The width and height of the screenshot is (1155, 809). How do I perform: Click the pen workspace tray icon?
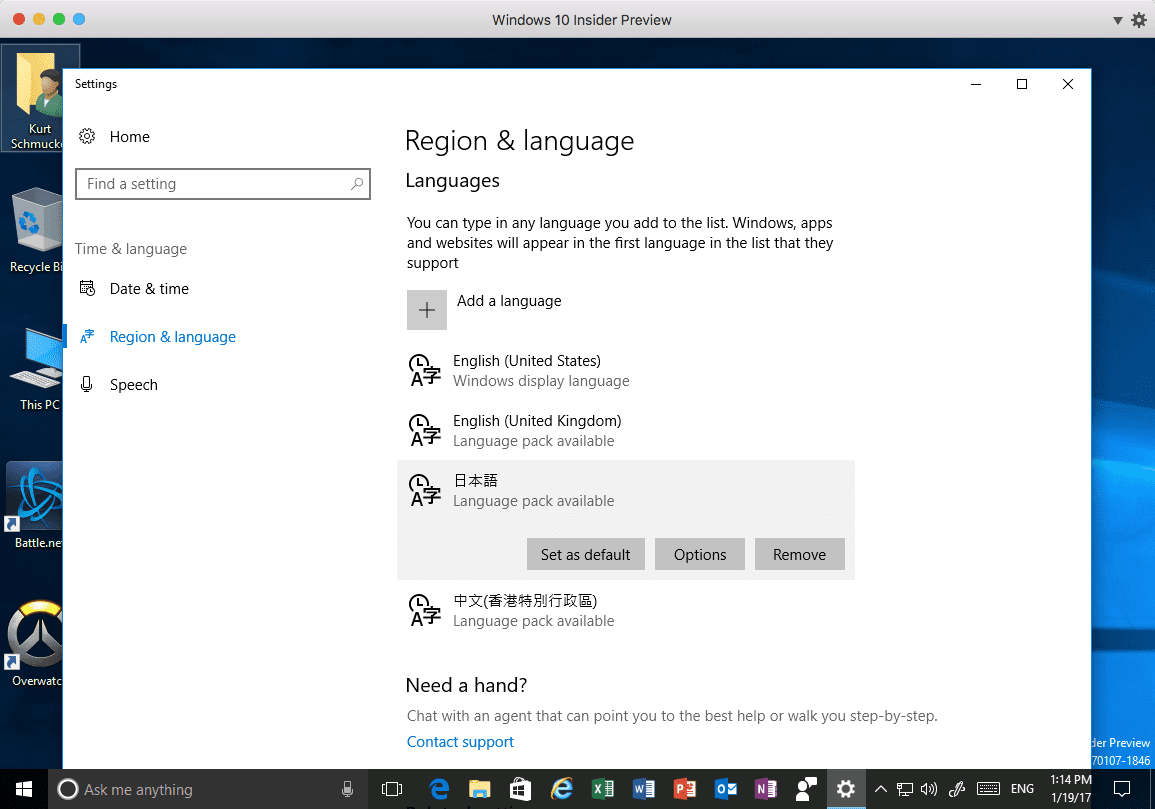point(957,789)
